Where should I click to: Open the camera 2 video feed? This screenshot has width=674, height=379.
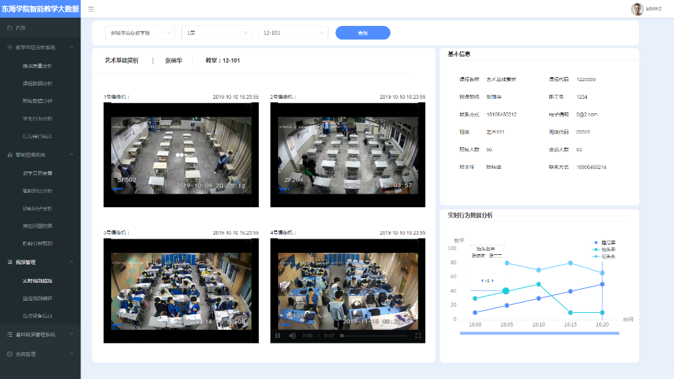pyautogui.click(x=348, y=155)
